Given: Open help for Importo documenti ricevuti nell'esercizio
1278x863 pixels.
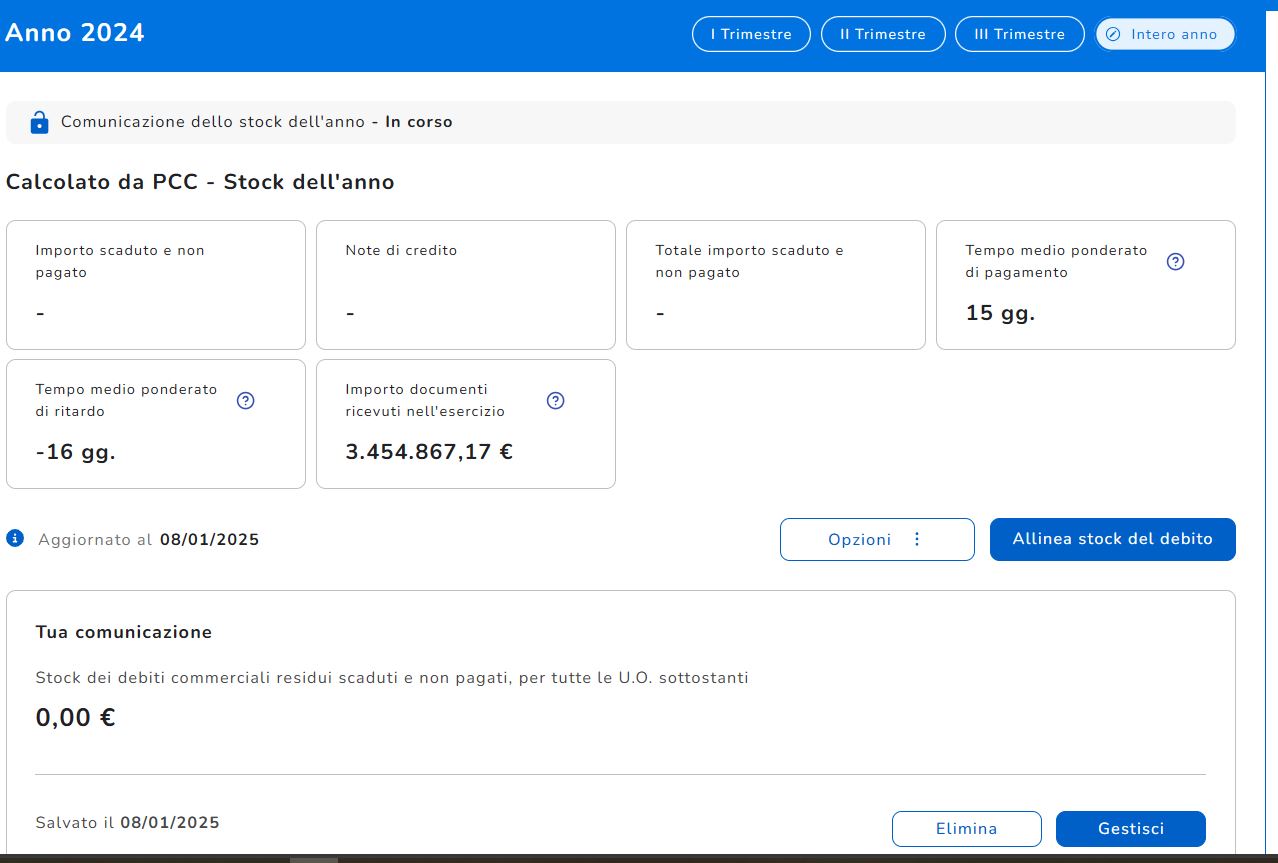Looking at the screenshot, I should tap(556, 401).
